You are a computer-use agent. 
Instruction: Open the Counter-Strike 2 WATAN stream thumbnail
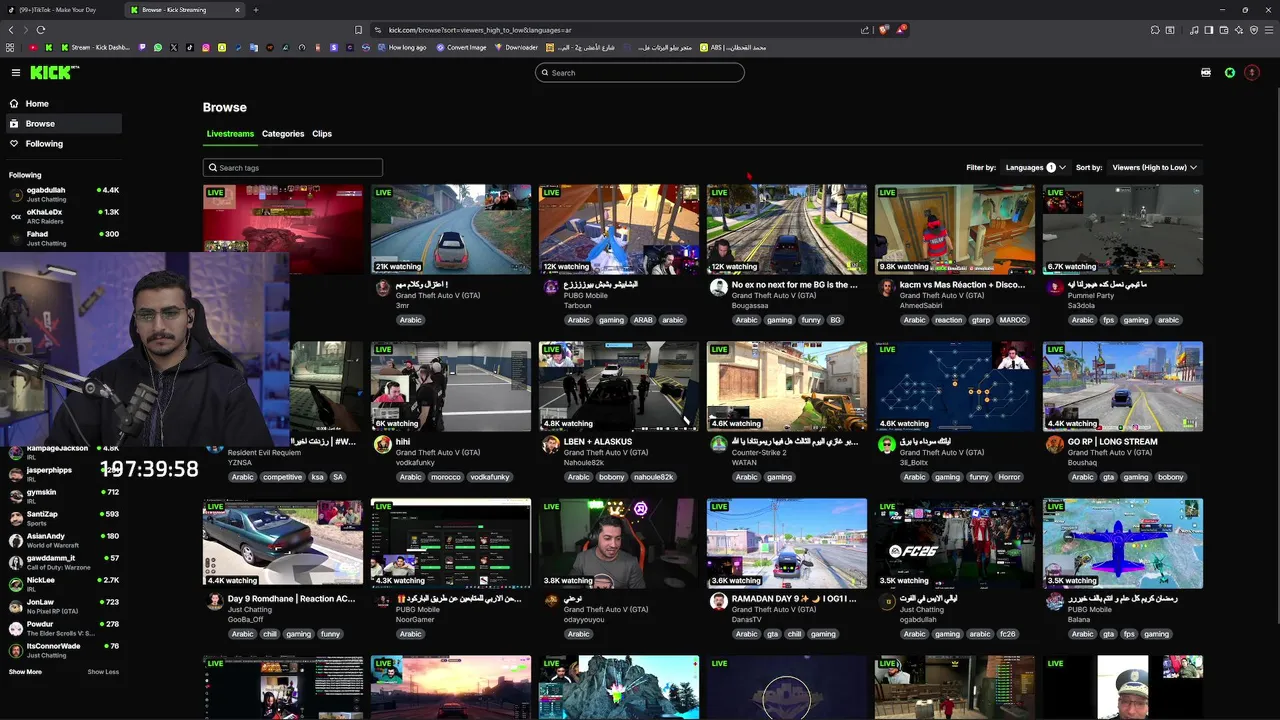pyautogui.click(x=787, y=386)
